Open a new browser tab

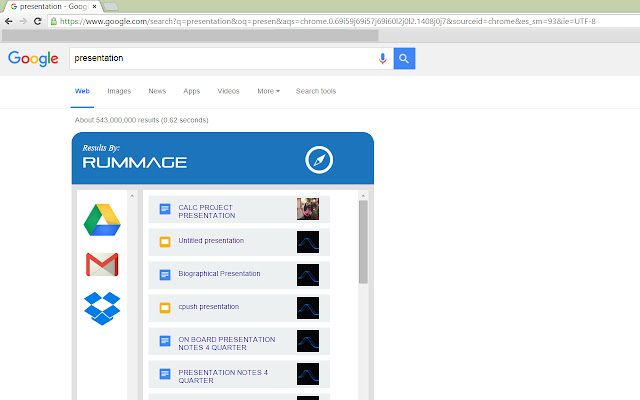[x=110, y=7]
